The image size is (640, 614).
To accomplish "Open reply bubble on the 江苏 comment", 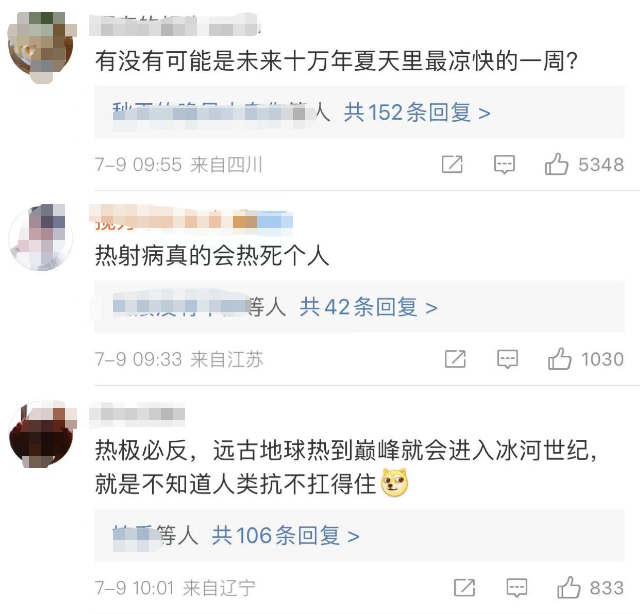I will pyautogui.click(x=507, y=359).
